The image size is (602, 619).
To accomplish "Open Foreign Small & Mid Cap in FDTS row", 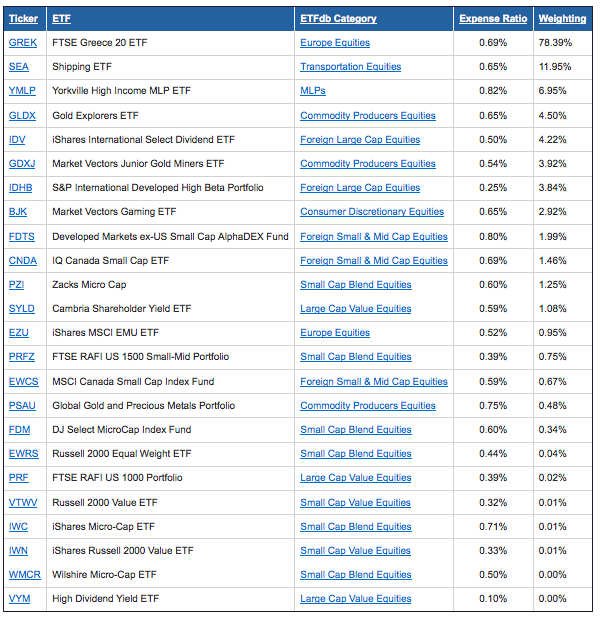I will coord(374,237).
